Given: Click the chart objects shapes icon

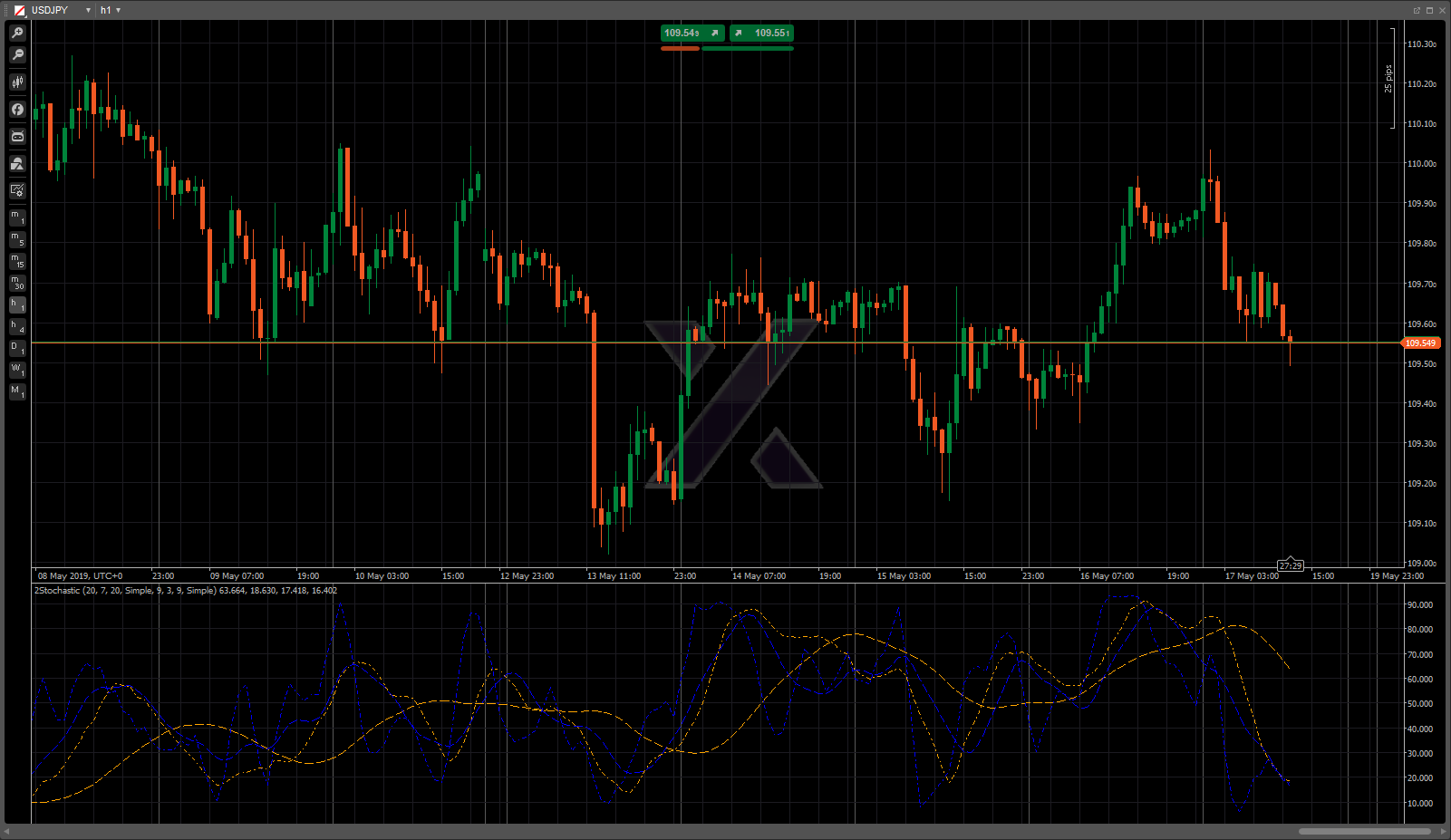Looking at the screenshot, I should coord(17,164).
